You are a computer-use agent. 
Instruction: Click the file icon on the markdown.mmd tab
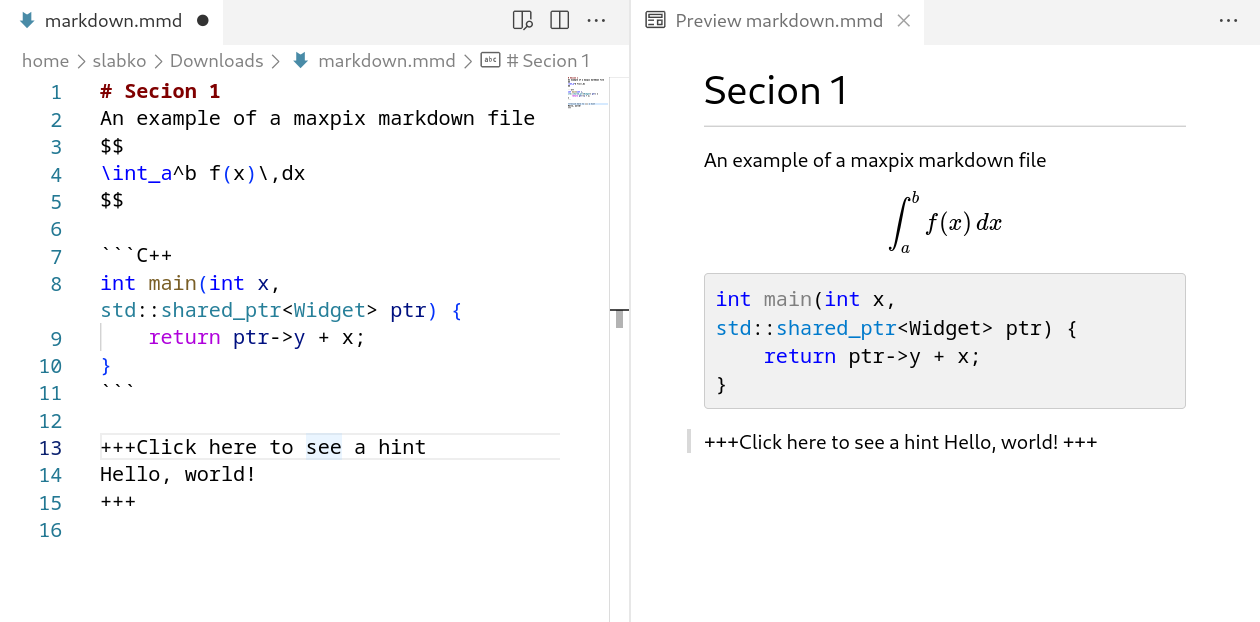[28, 19]
